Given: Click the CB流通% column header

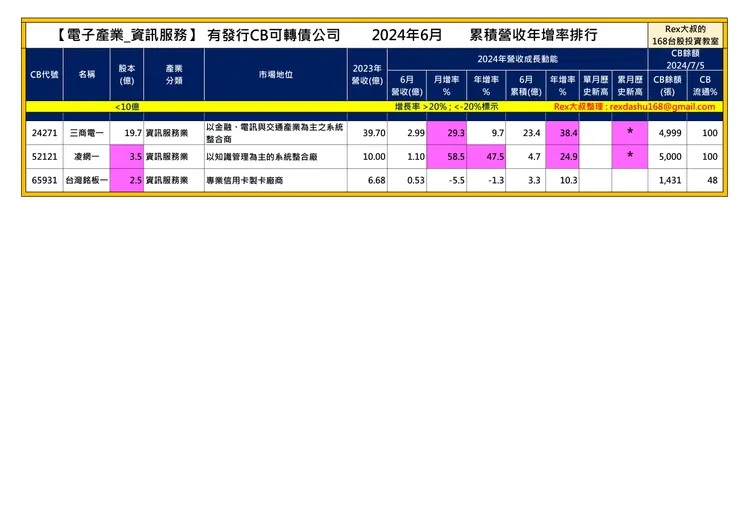Looking at the screenshot, I should coord(705,85).
